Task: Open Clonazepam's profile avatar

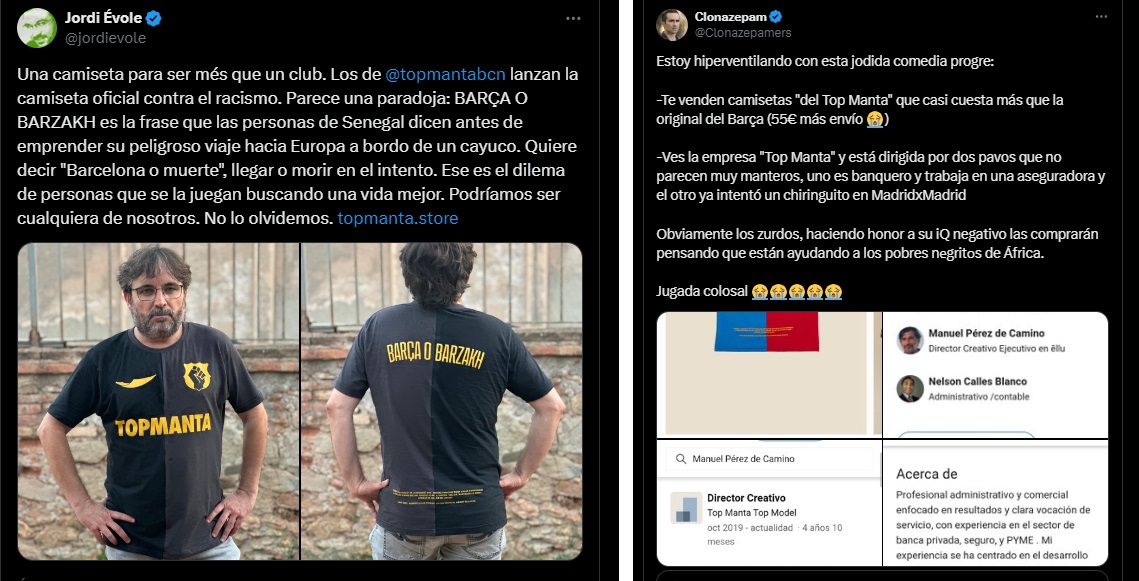Action: tap(672, 25)
